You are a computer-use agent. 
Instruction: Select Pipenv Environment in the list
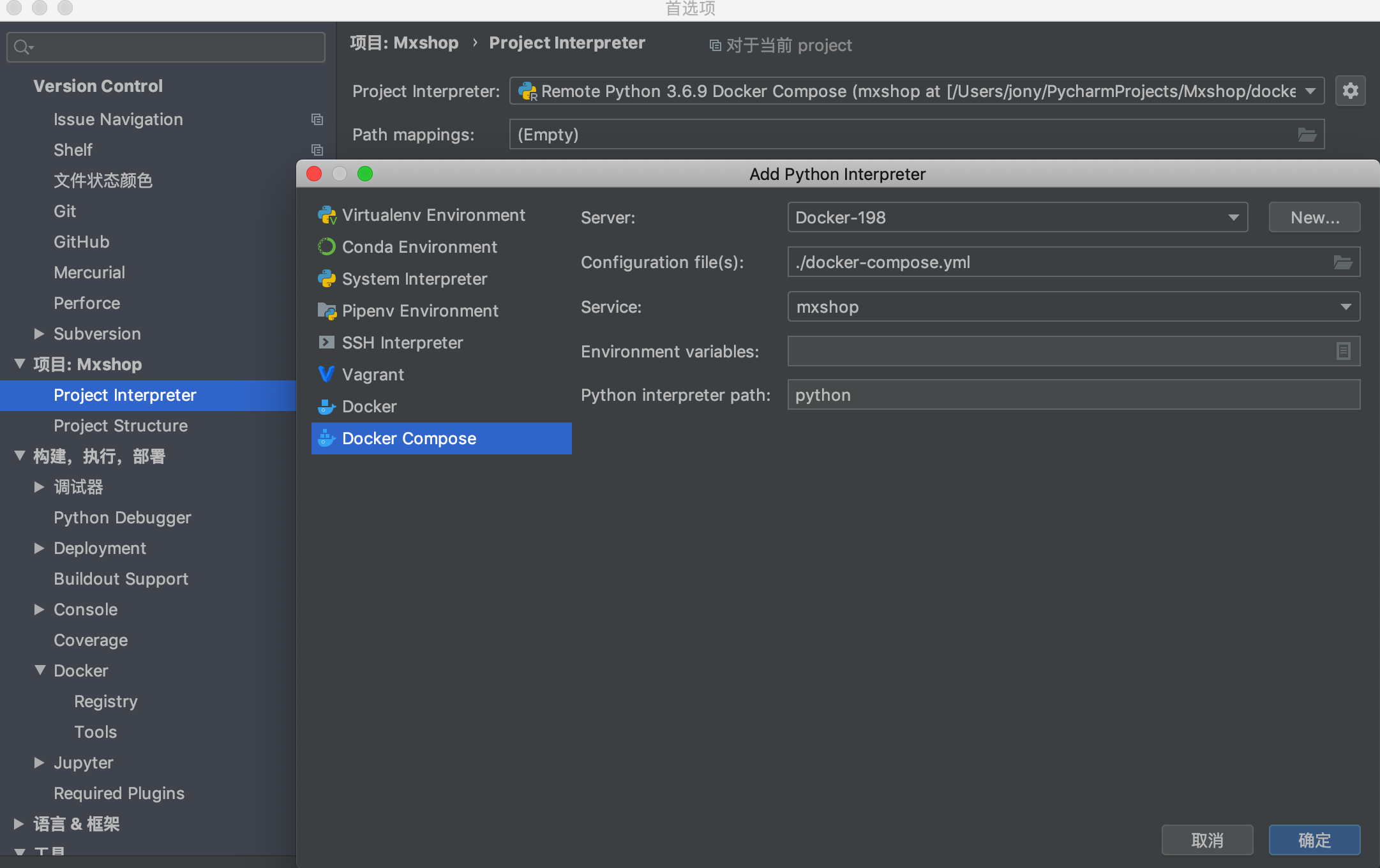pos(420,311)
